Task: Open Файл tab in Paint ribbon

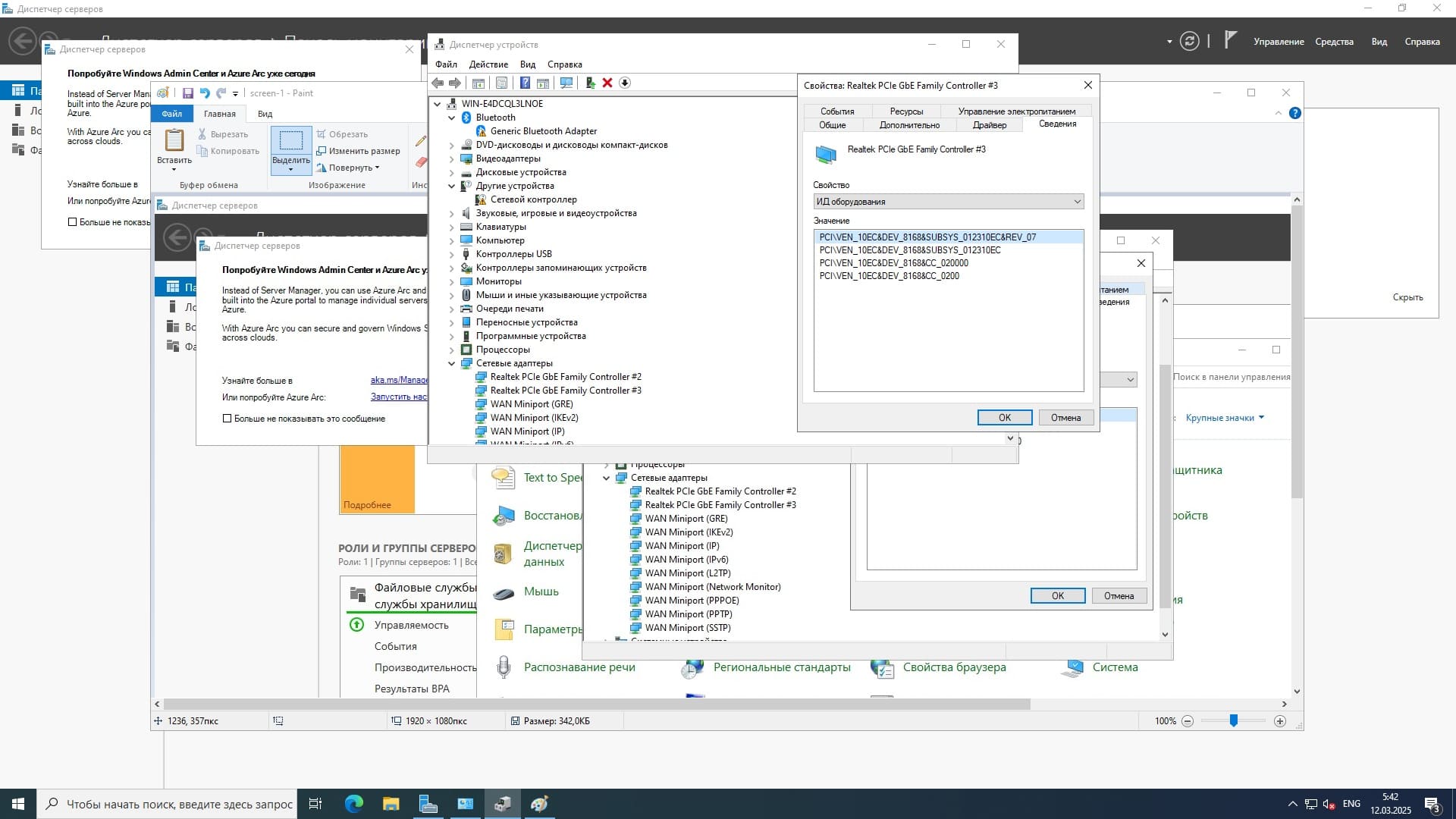Action: tap(171, 114)
